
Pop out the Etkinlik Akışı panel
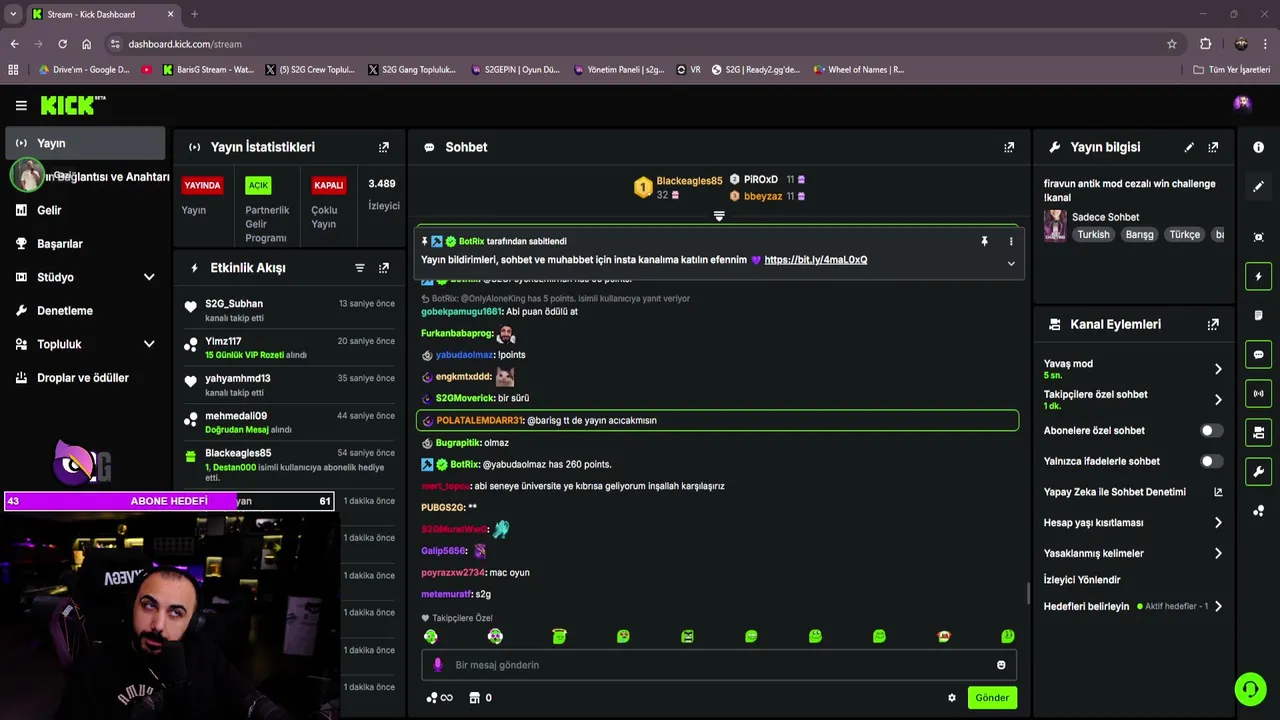pos(383,268)
